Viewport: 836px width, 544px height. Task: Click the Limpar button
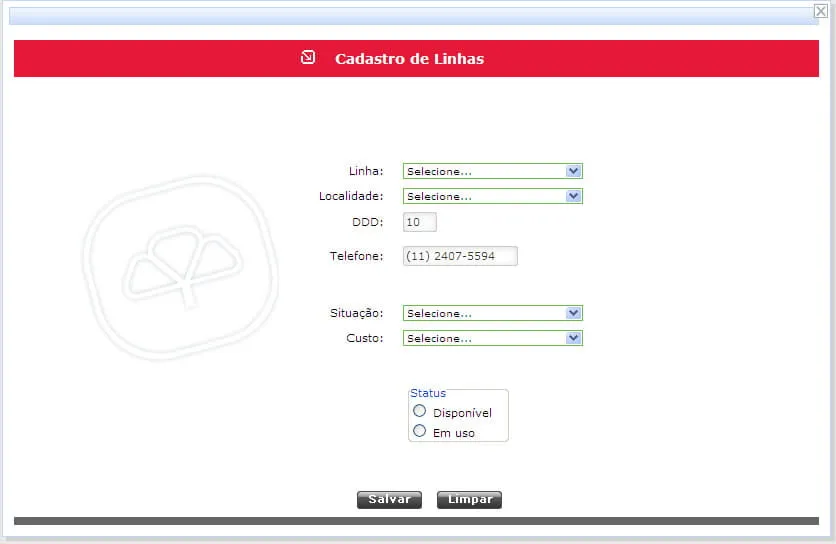(x=469, y=500)
